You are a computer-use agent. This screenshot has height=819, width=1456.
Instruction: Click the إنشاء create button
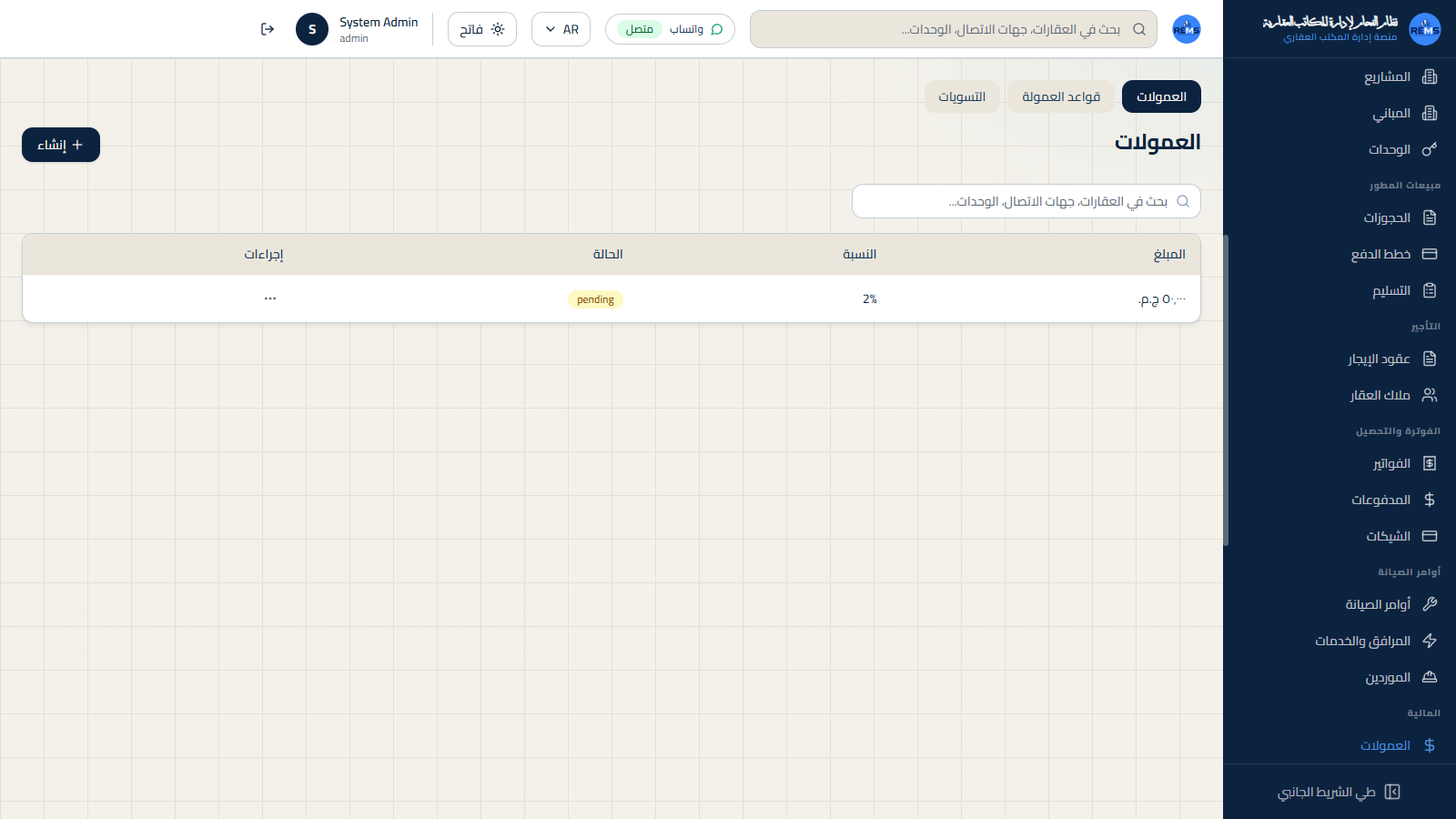[x=61, y=145]
